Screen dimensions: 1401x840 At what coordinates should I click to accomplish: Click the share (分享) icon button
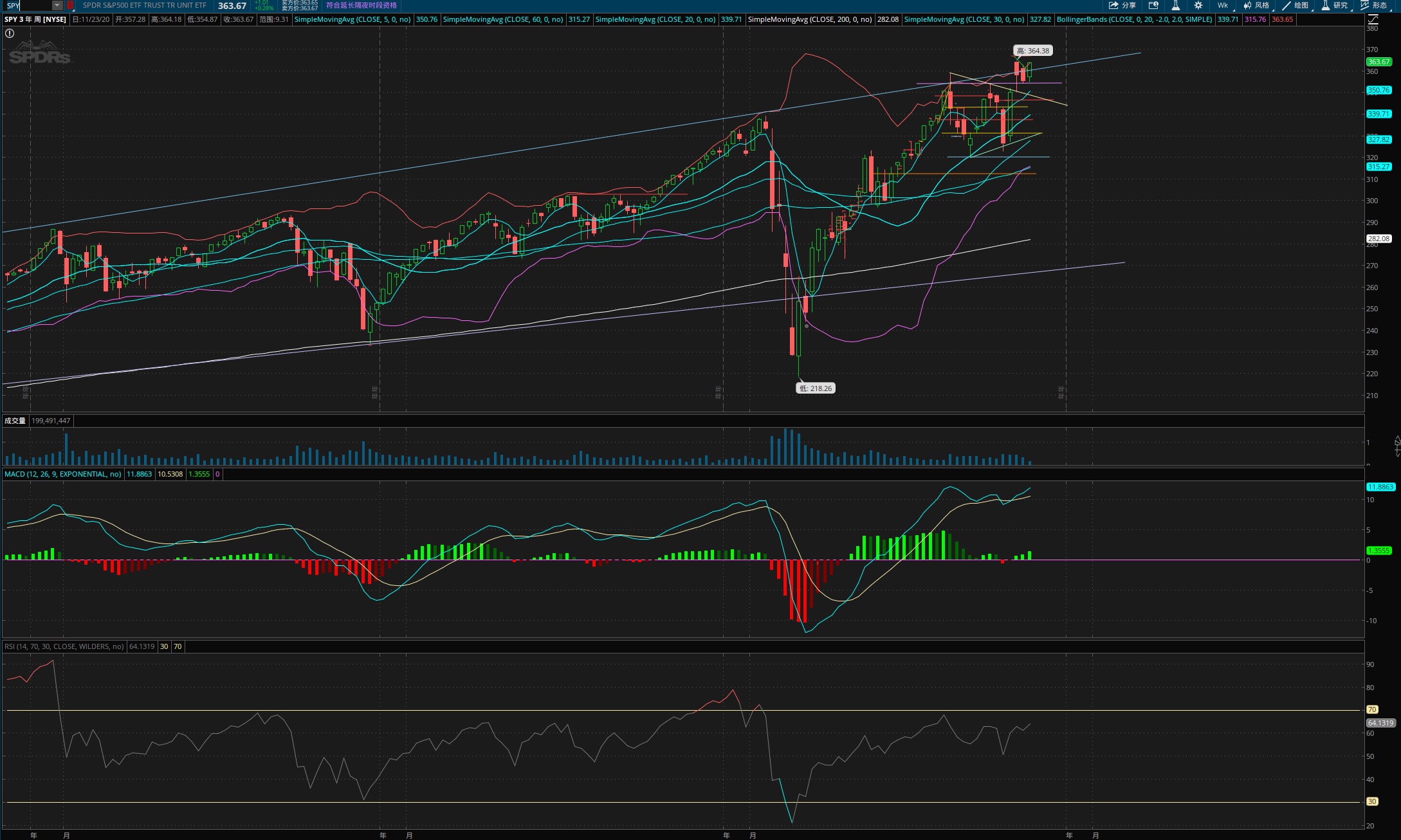[1122, 5]
